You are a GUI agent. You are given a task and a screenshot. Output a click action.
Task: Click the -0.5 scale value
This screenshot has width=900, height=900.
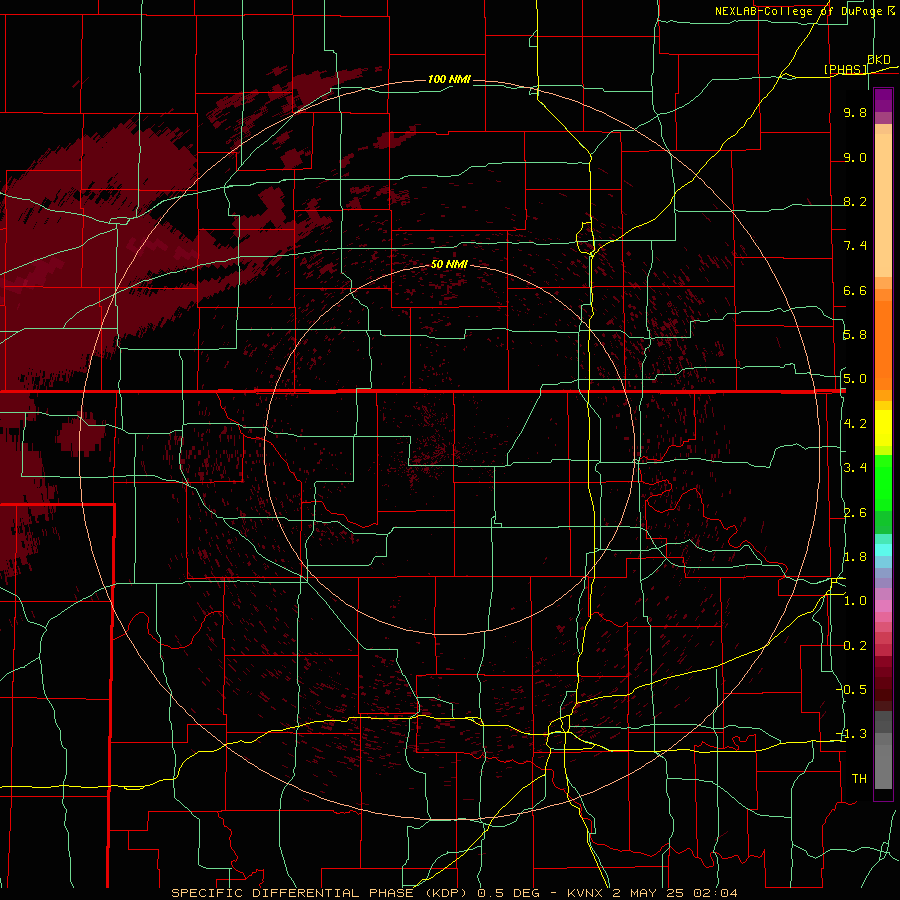pyautogui.click(x=853, y=690)
